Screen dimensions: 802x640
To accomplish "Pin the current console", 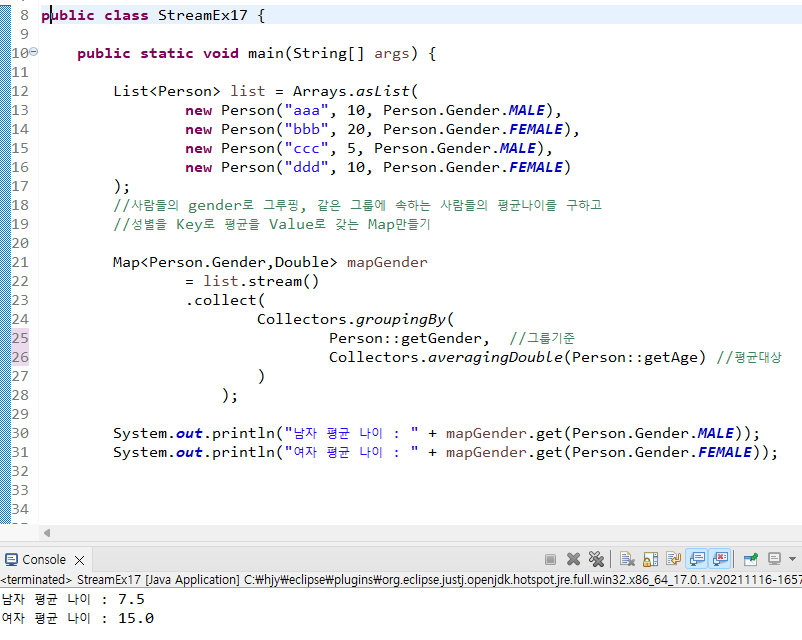I will (751, 559).
